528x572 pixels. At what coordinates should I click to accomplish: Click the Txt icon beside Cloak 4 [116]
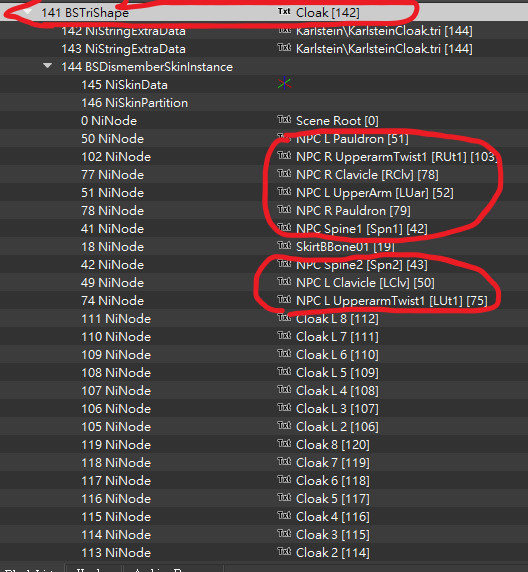click(284, 515)
